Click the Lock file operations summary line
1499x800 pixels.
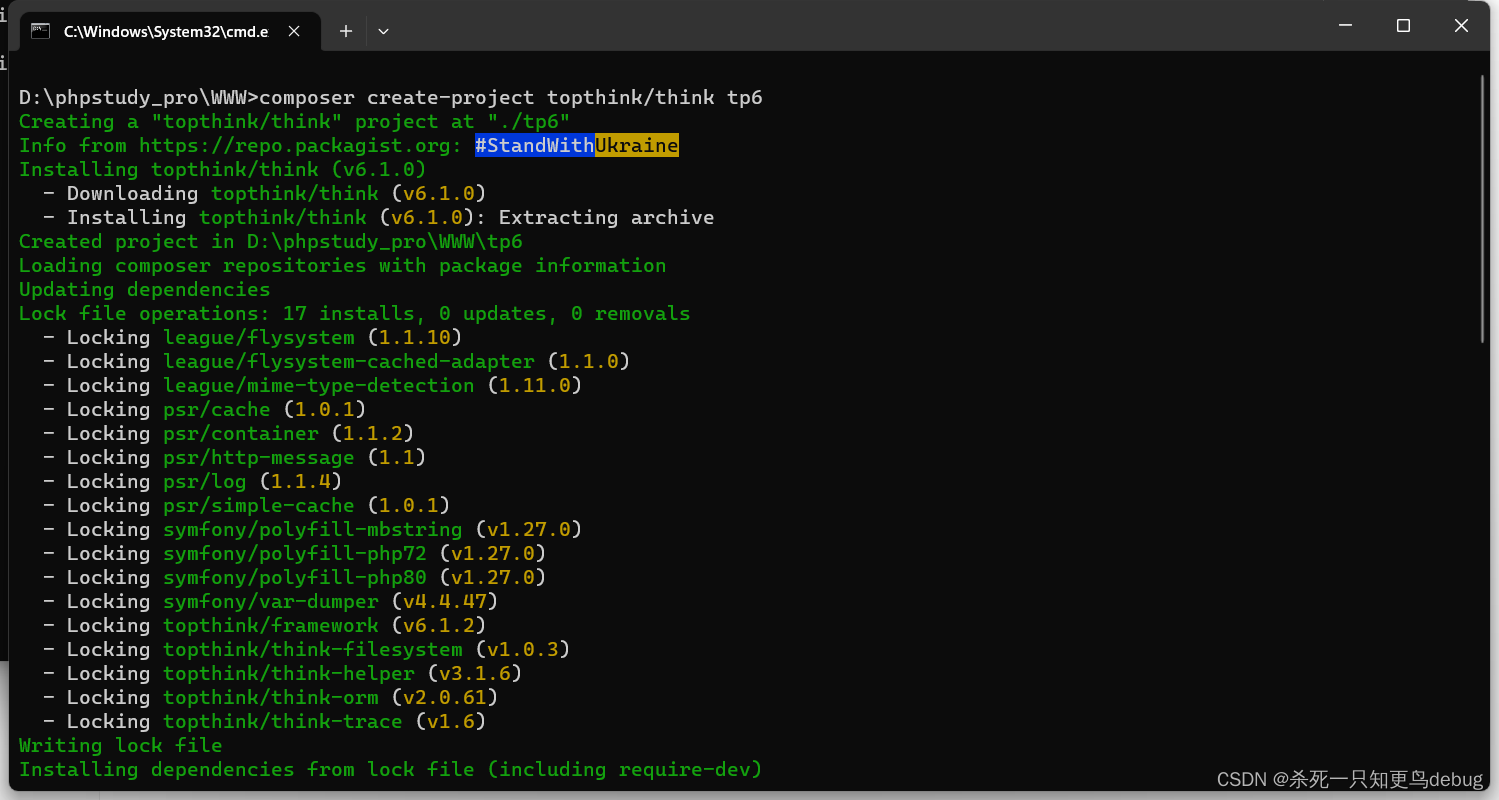pyautogui.click(x=354, y=313)
